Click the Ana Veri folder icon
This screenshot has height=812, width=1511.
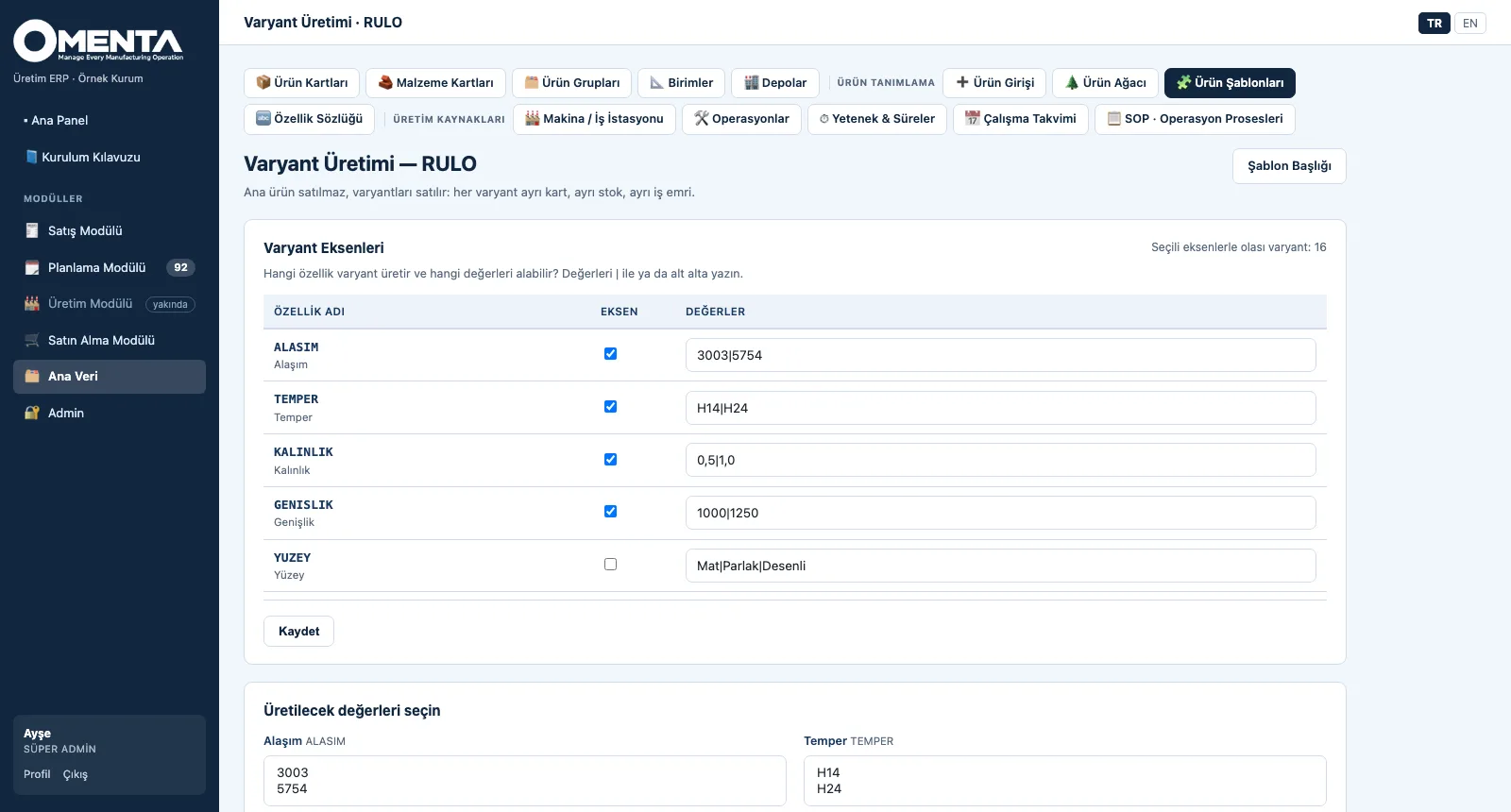tap(32, 376)
